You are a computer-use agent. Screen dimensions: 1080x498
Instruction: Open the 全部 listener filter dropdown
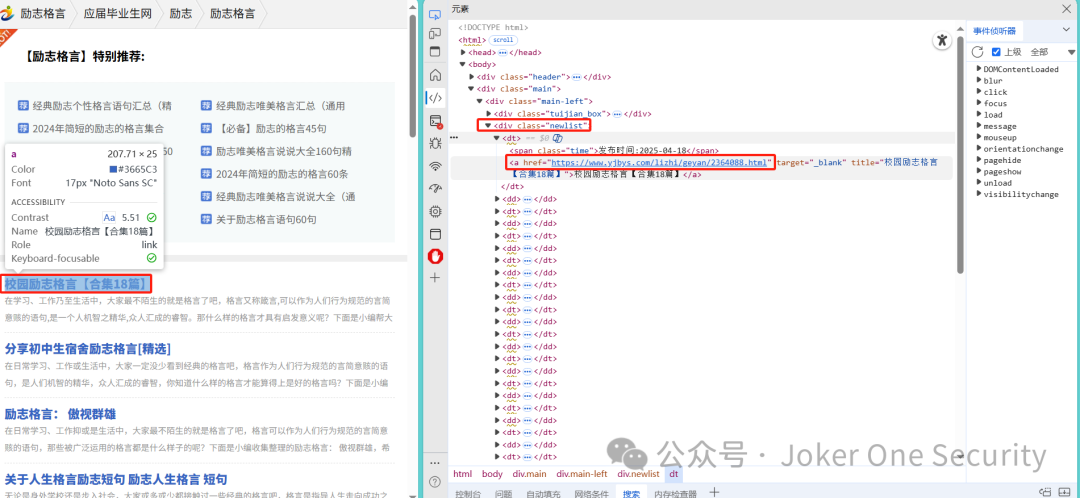point(1052,52)
